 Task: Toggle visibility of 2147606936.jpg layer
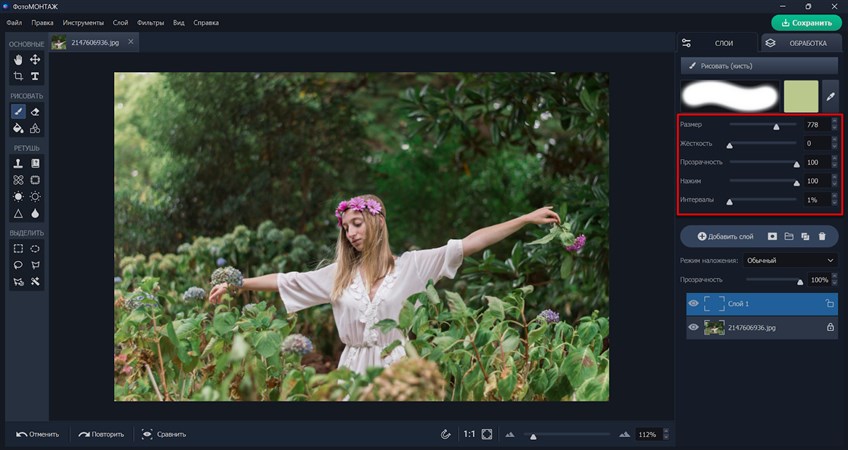(x=693, y=327)
